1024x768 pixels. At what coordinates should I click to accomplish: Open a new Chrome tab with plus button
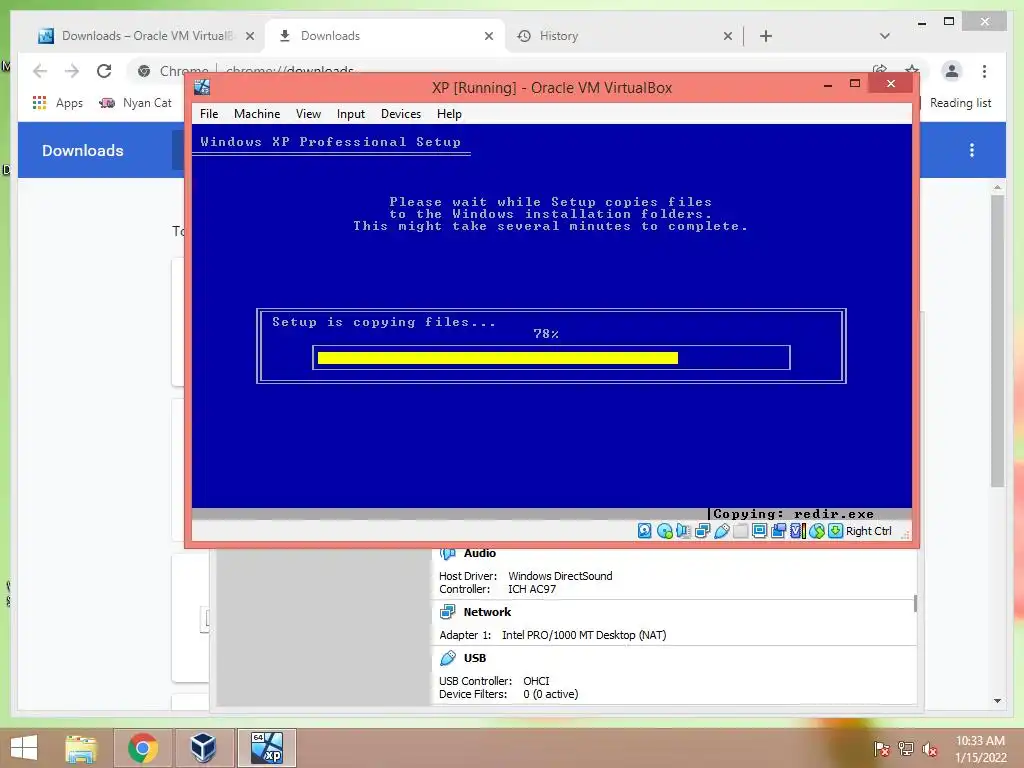766,36
